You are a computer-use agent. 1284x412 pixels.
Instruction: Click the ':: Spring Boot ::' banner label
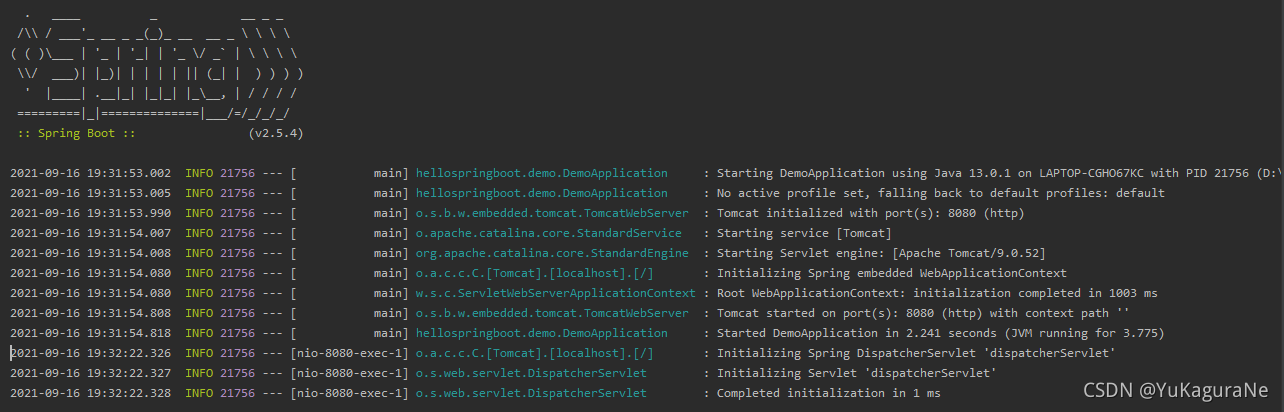(x=76, y=132)
